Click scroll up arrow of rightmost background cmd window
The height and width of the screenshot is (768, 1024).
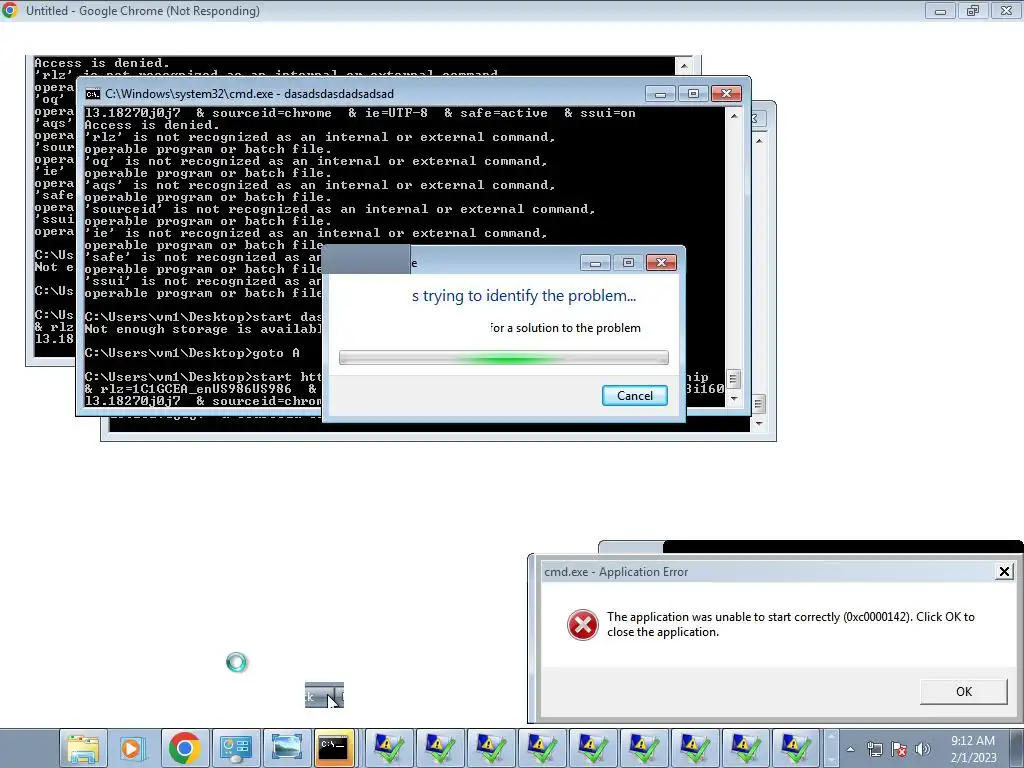click(x=759, y=140)
